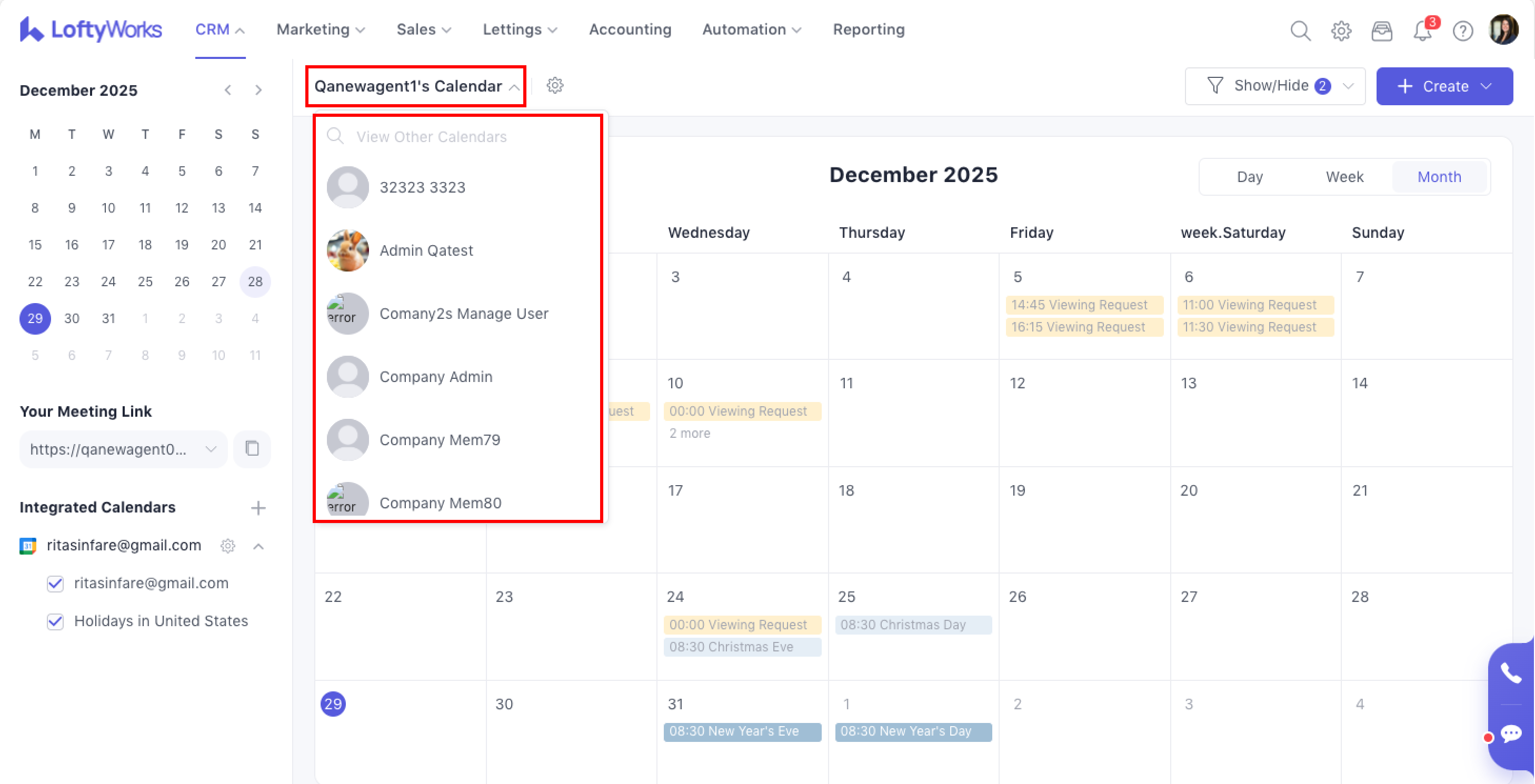The height and width of the screenshot is (784, 1535).
Task: Add an integrated calendar with the plus icon
Action: 258,508
